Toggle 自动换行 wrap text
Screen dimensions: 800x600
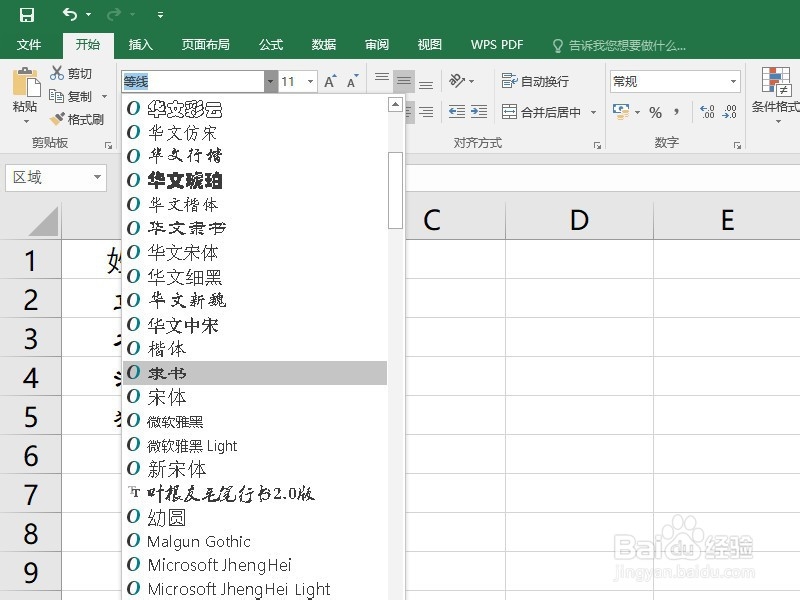pyautogui.click(x=535, y=81)
